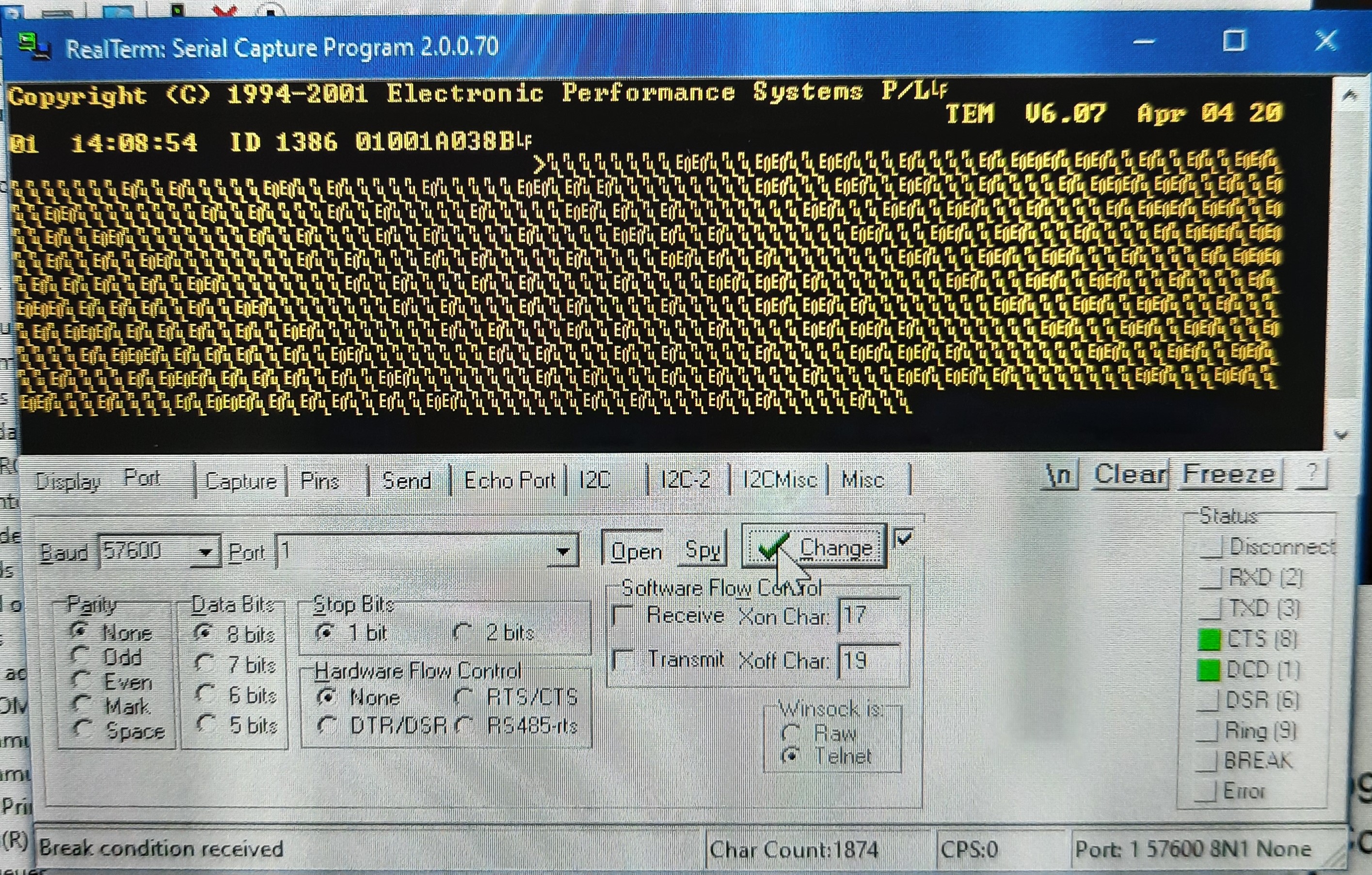Select None parity
This screenshot has width=1372, height=875.
pyautogui.click(x=80, y=631)
